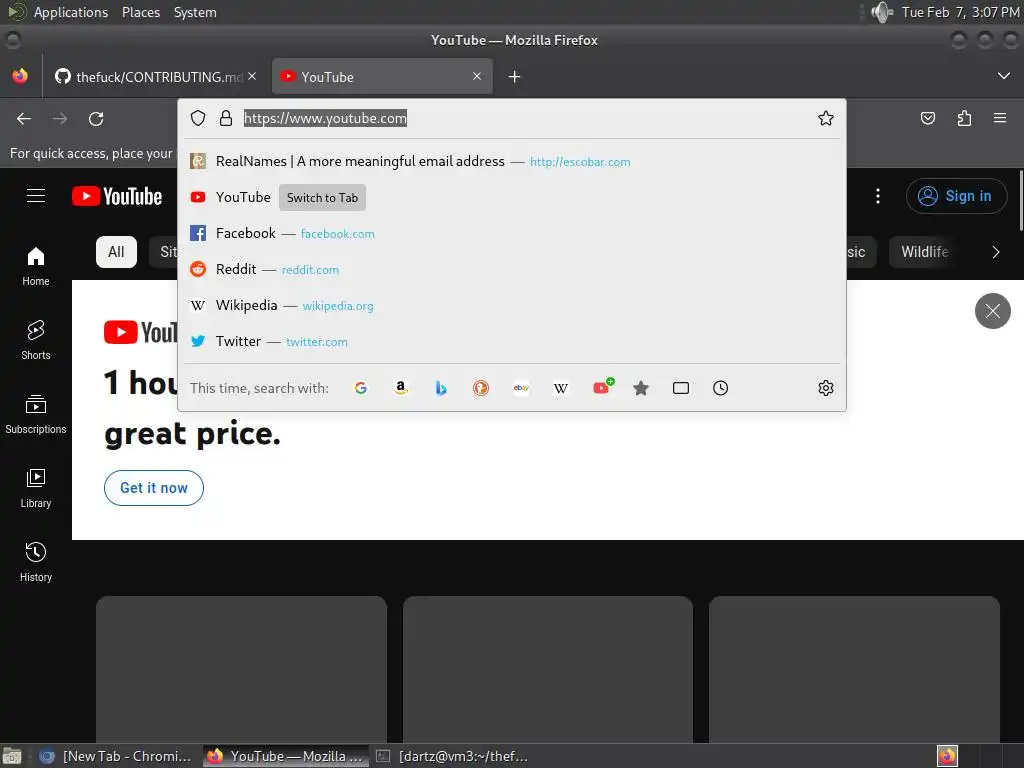Open the Applications menu
This screenshot has height=768, width=1024.
pyautogui.click(x=71, y=12)
